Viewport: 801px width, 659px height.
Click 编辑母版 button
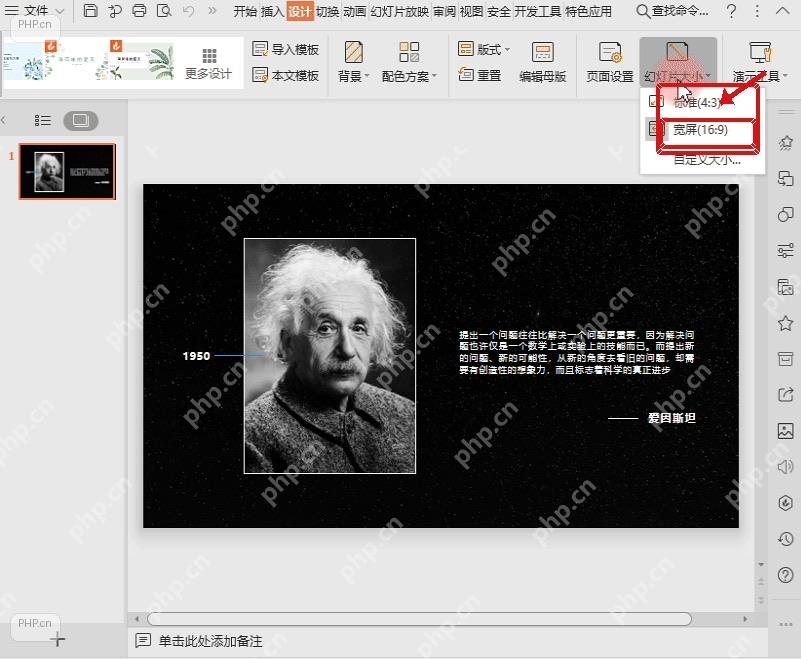tap(543, 62)
